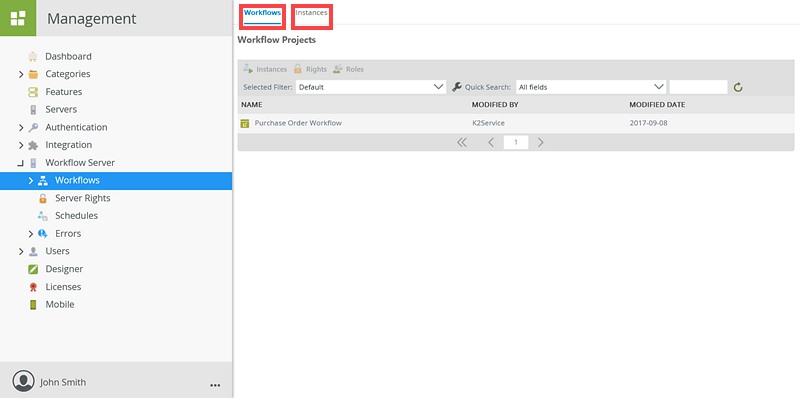Click the Quick Search text field
The width and height of the screenshot is (800, 398).
click(698, 87)
